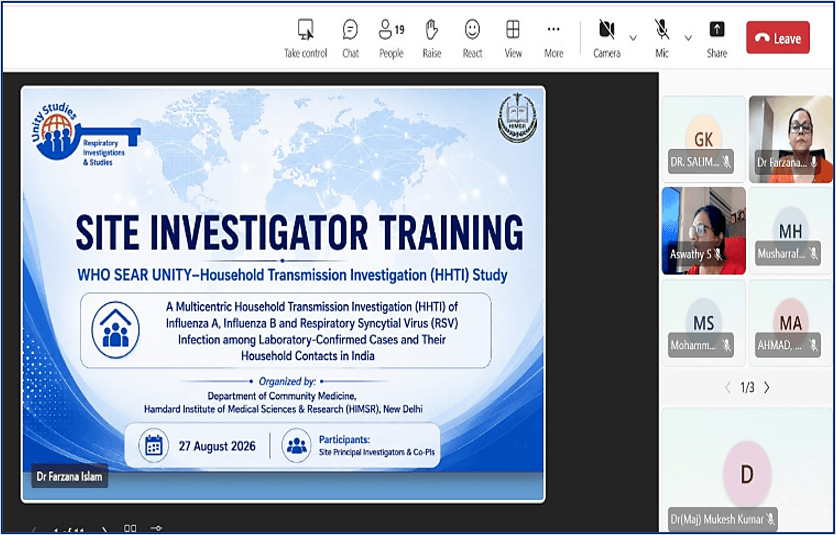Click "Department of Community Medicine" text
The width and height of the screenshot is (836, 535).
(x=282, y=396)
